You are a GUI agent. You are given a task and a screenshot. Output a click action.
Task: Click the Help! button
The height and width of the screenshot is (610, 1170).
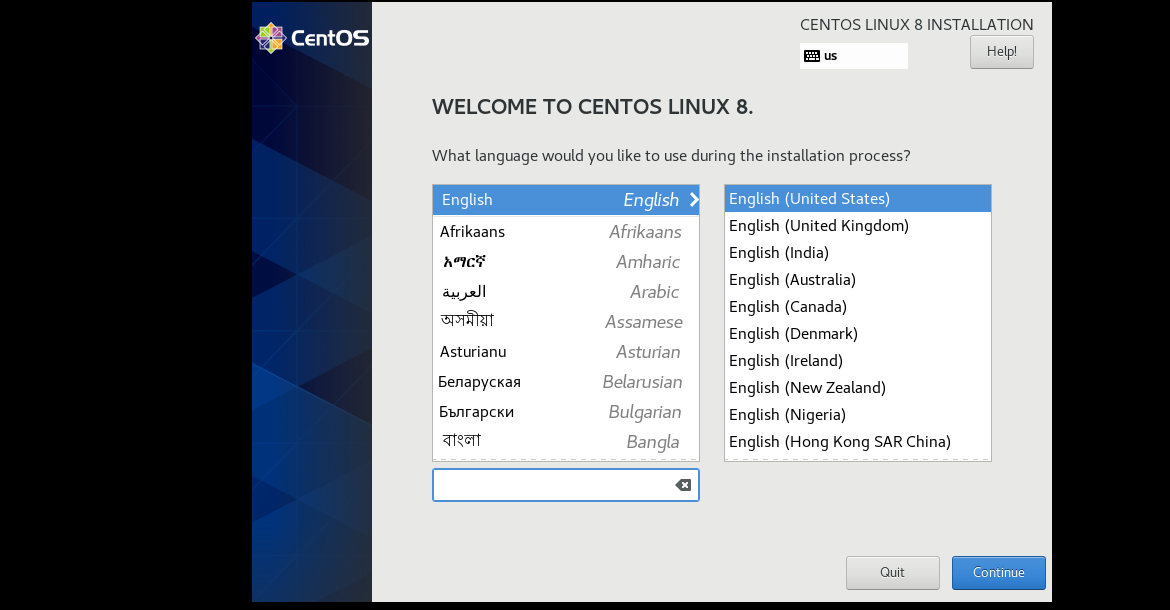click(x=1001, y=51)
